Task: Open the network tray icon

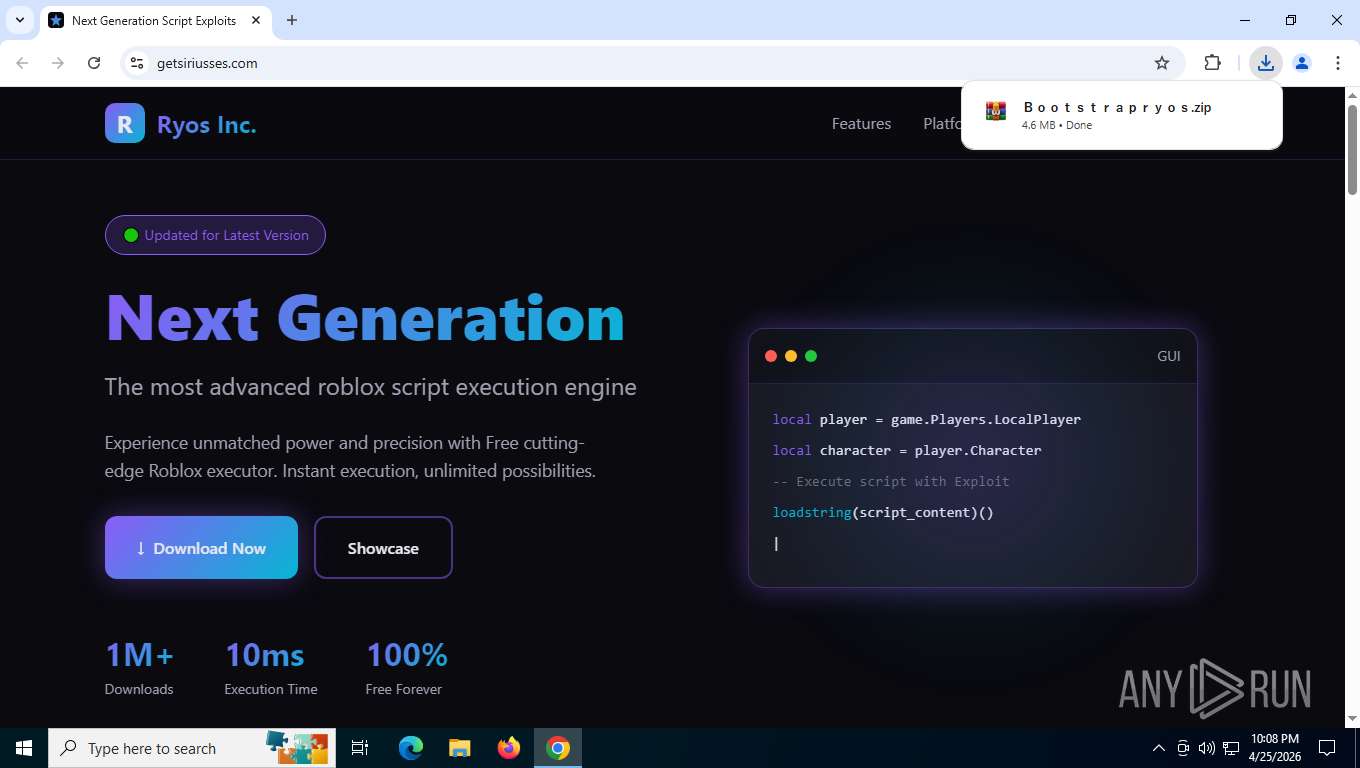Action: 1232,748
